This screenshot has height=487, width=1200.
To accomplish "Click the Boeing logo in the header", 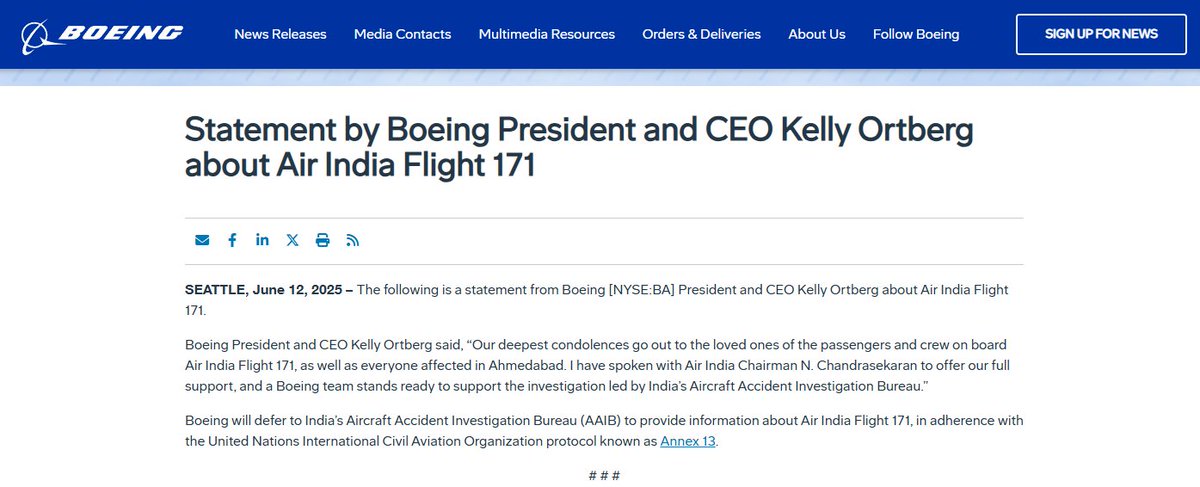I will point(103,34).
